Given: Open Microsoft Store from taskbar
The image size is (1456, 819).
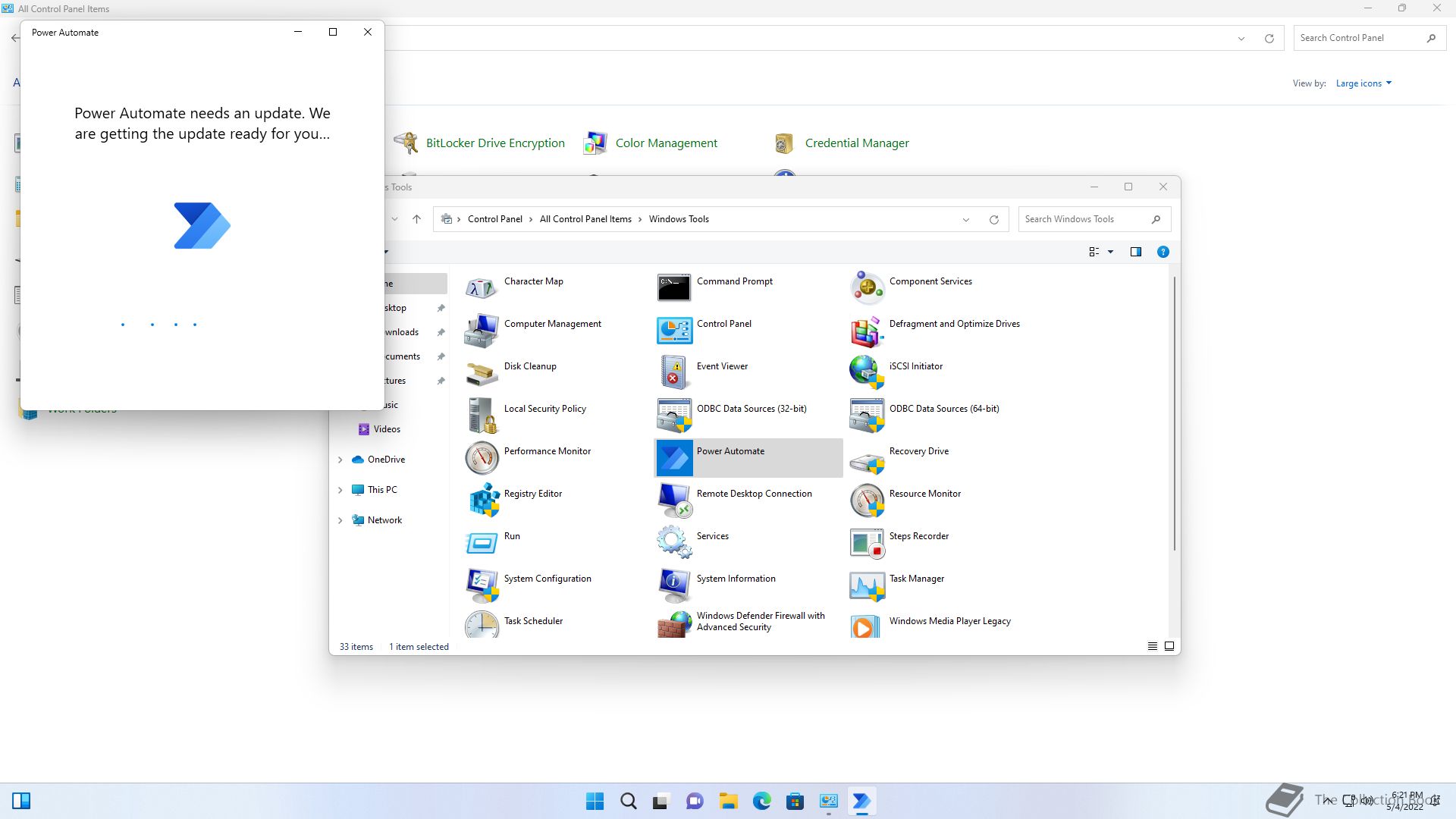Looking at the screenshot, I should (x=795, y=801).
